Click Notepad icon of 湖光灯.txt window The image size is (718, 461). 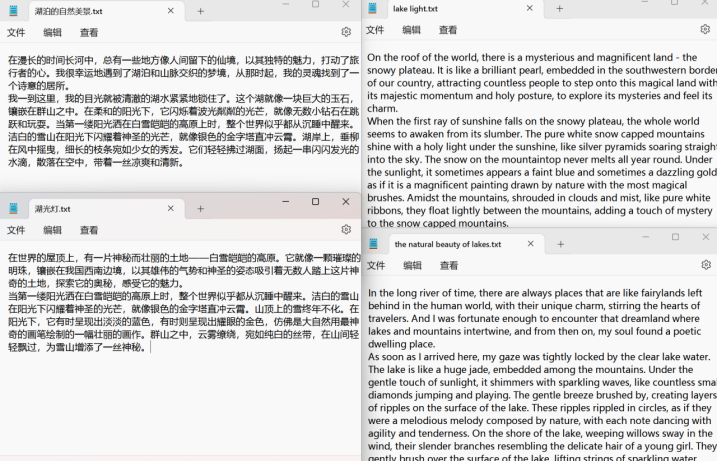13,208
